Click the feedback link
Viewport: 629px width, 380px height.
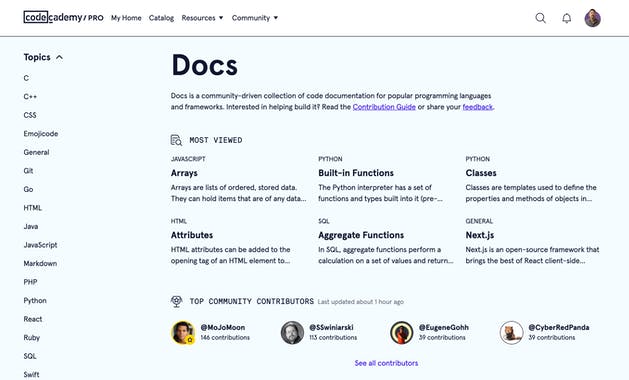[477, 107]
